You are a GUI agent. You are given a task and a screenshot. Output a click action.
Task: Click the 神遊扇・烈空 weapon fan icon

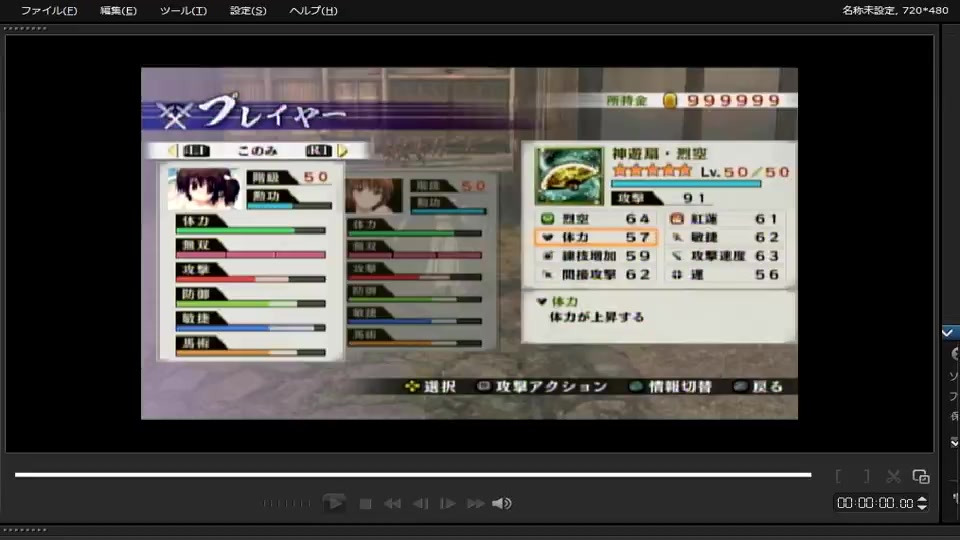pos(569,176)
